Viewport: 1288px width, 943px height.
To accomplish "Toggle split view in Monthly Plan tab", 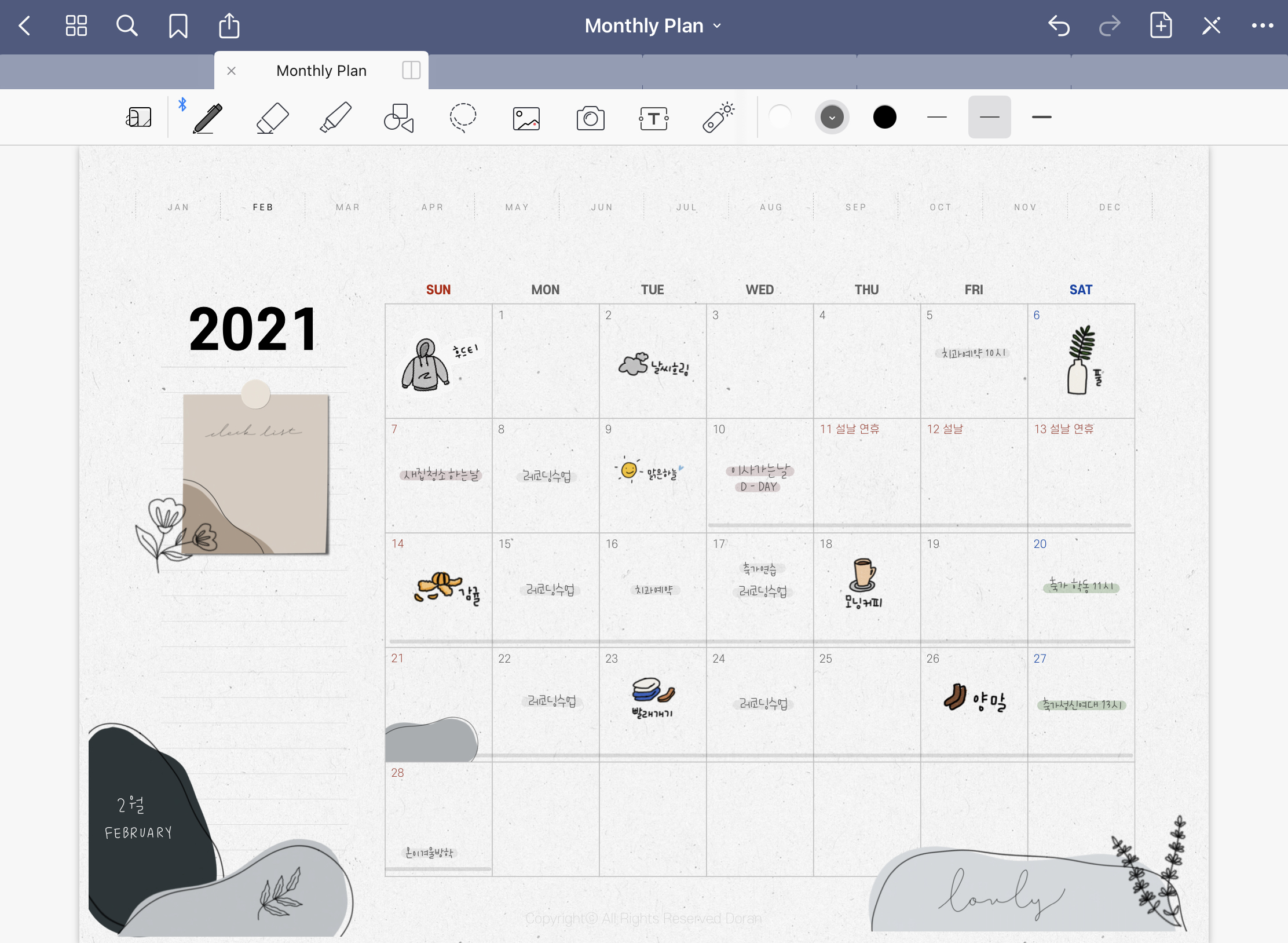I will tap(411, 71).
